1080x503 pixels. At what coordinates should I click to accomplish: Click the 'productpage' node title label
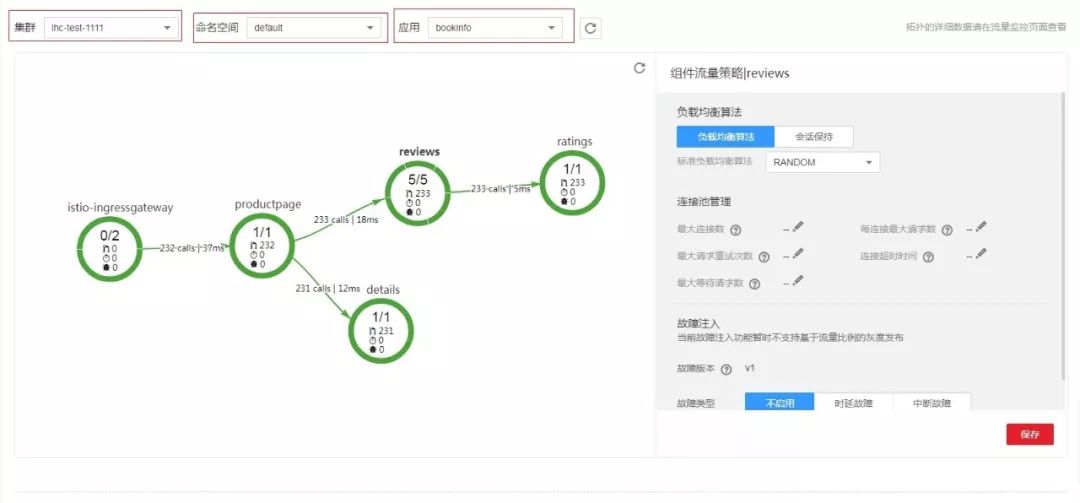(268, 204)
